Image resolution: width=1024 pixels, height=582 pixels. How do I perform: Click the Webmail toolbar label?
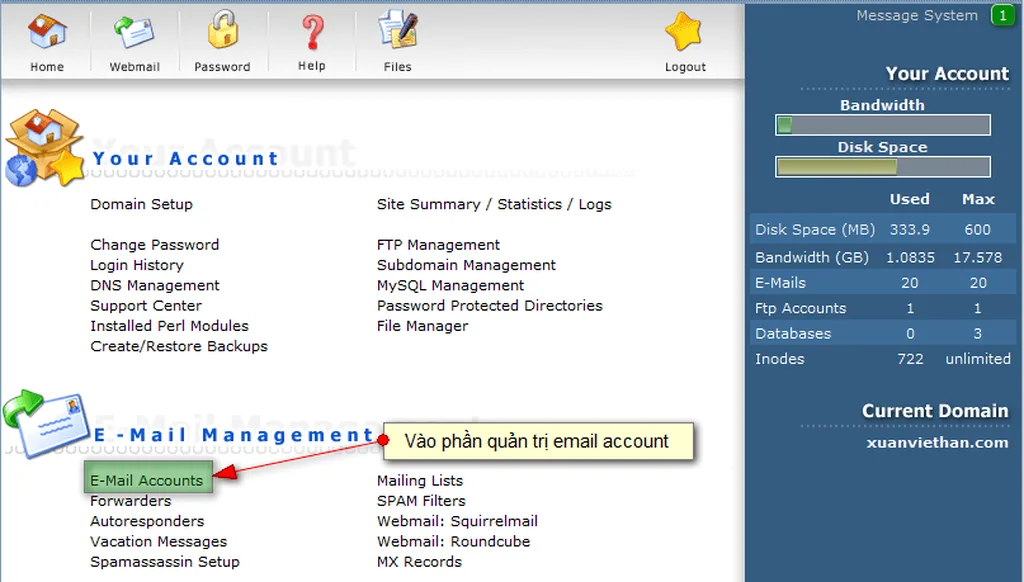pos(135,67)
